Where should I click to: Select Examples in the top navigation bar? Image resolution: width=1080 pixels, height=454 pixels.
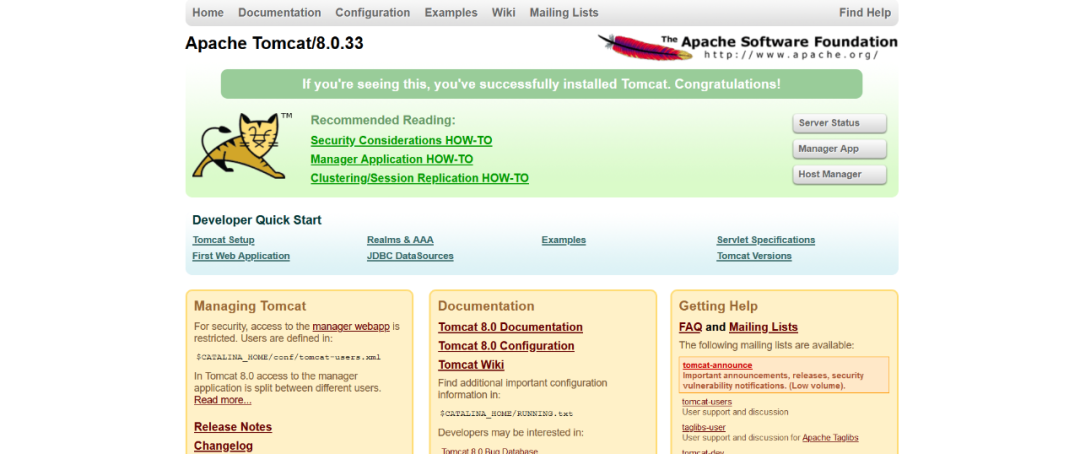pyautogui.click(x=451, y=12)
